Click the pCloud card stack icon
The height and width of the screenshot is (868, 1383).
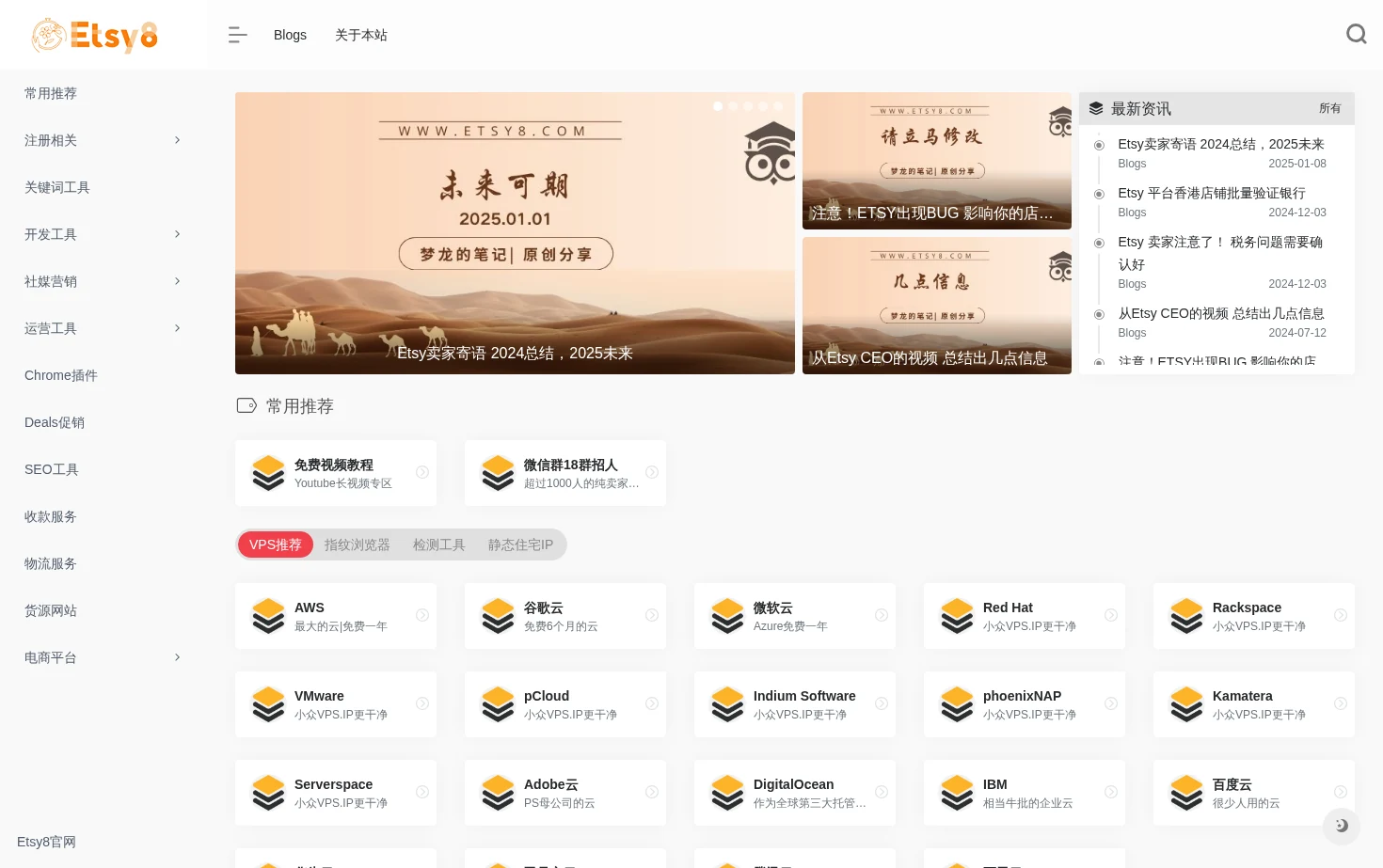498,704
